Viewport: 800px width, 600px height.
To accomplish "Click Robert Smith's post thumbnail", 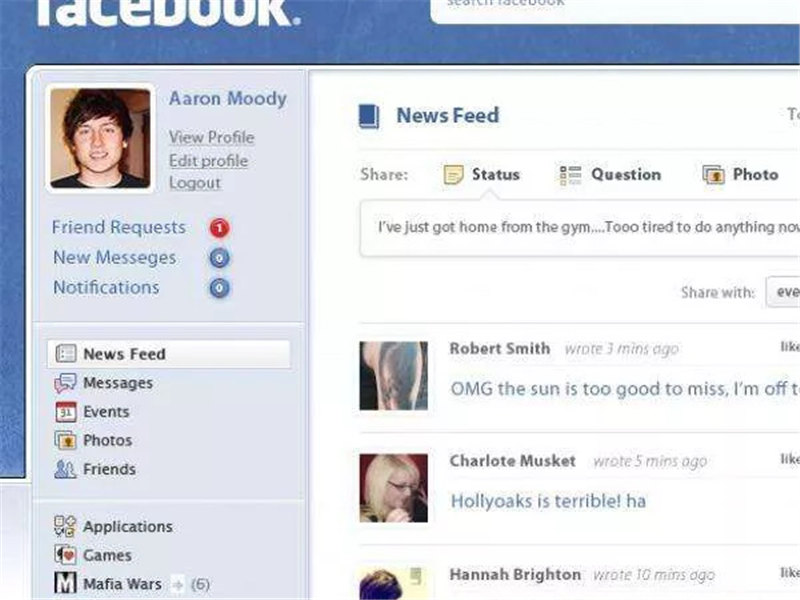I will point(393,376).
